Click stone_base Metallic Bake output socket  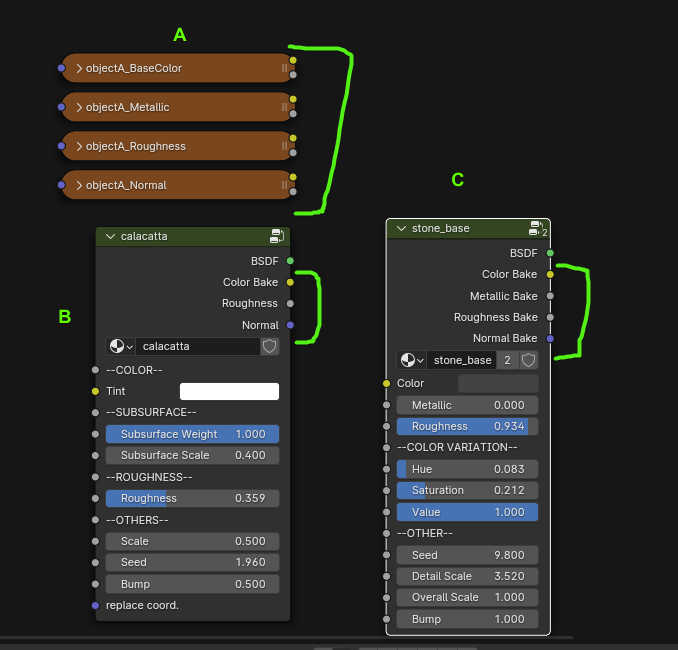[x=550, y=296]
